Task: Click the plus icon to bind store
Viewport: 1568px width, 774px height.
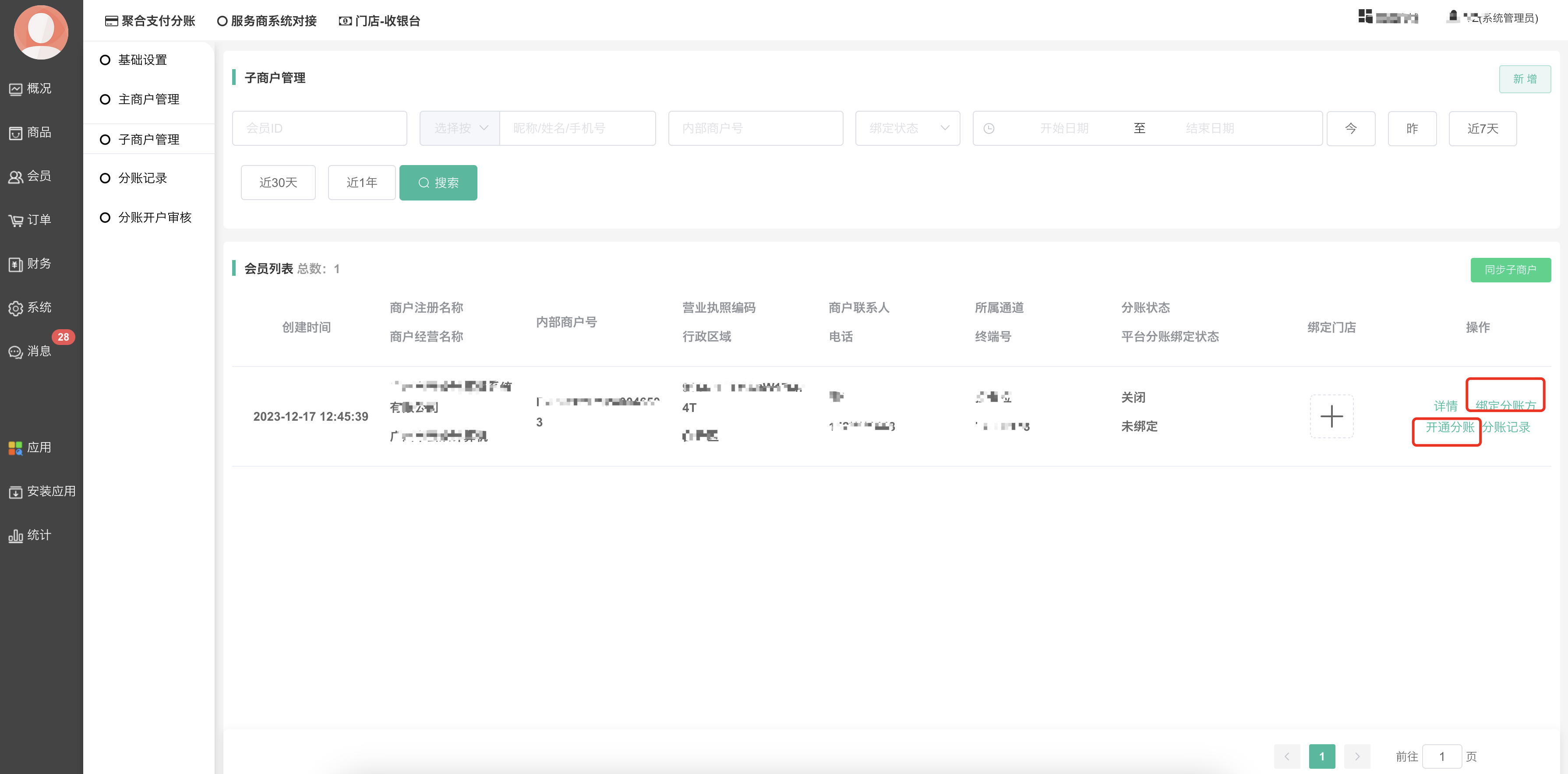Action: (1331, 416)
